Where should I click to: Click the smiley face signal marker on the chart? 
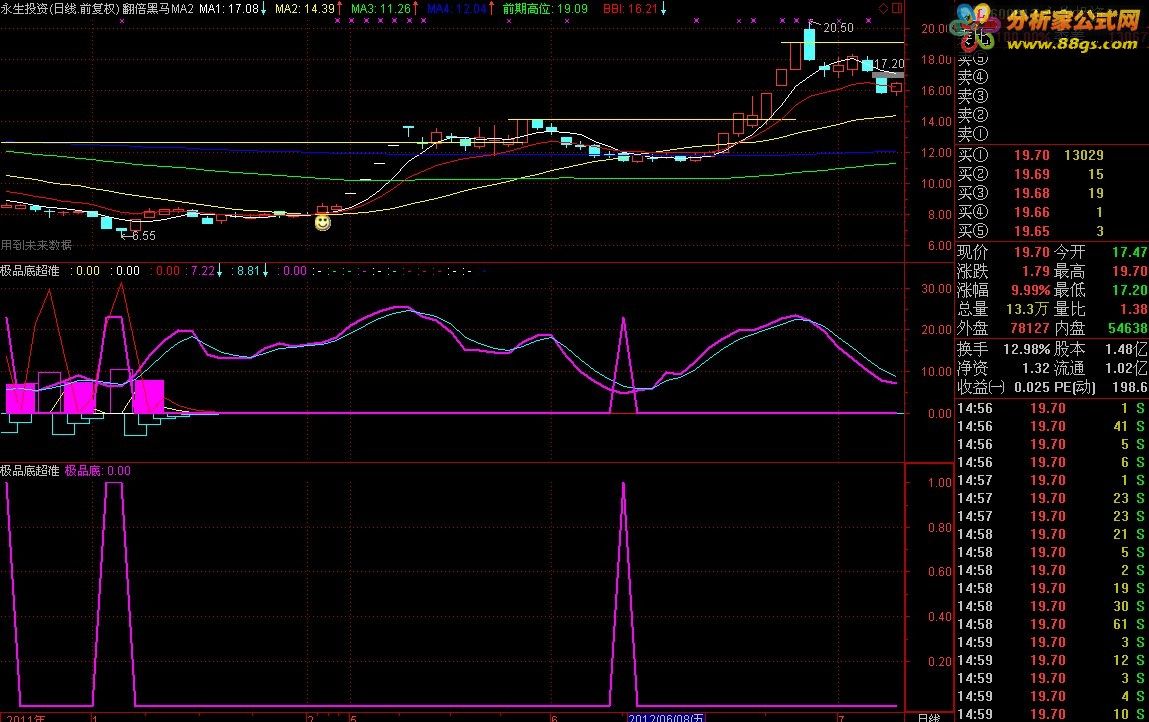click(322, 222)
